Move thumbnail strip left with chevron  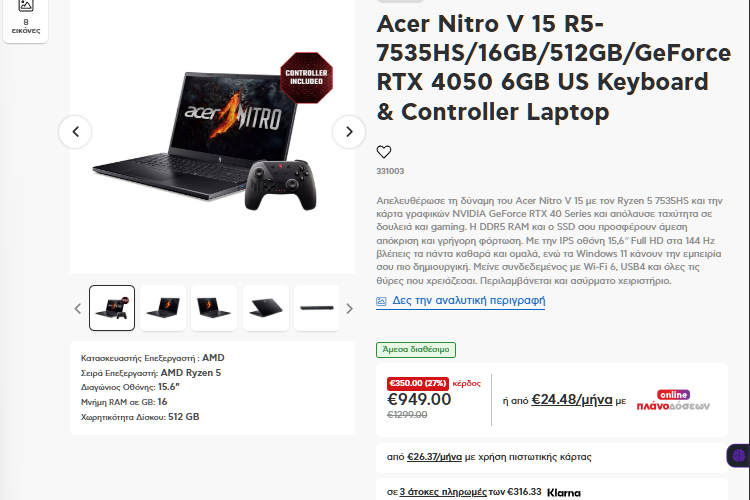coord(78,309)
